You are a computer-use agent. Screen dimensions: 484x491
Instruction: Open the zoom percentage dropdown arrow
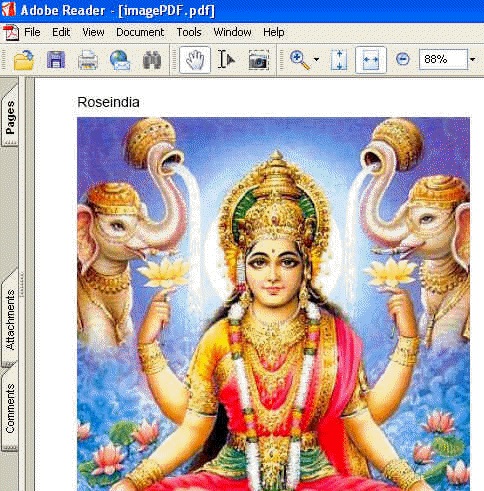[x=473, y=60]
